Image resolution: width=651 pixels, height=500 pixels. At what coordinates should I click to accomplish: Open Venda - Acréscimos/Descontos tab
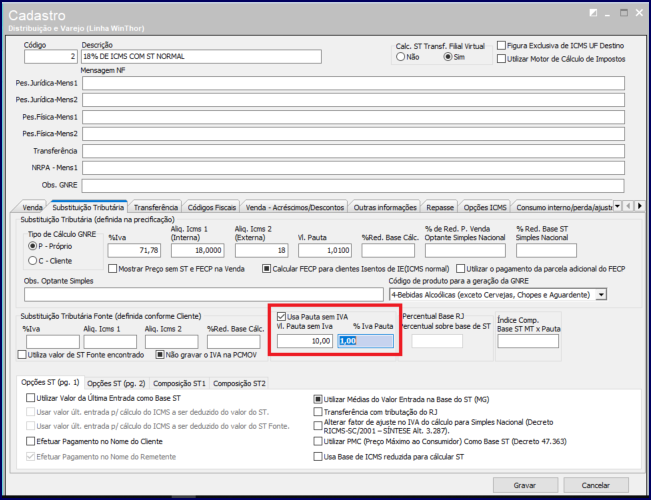[295, 207]
